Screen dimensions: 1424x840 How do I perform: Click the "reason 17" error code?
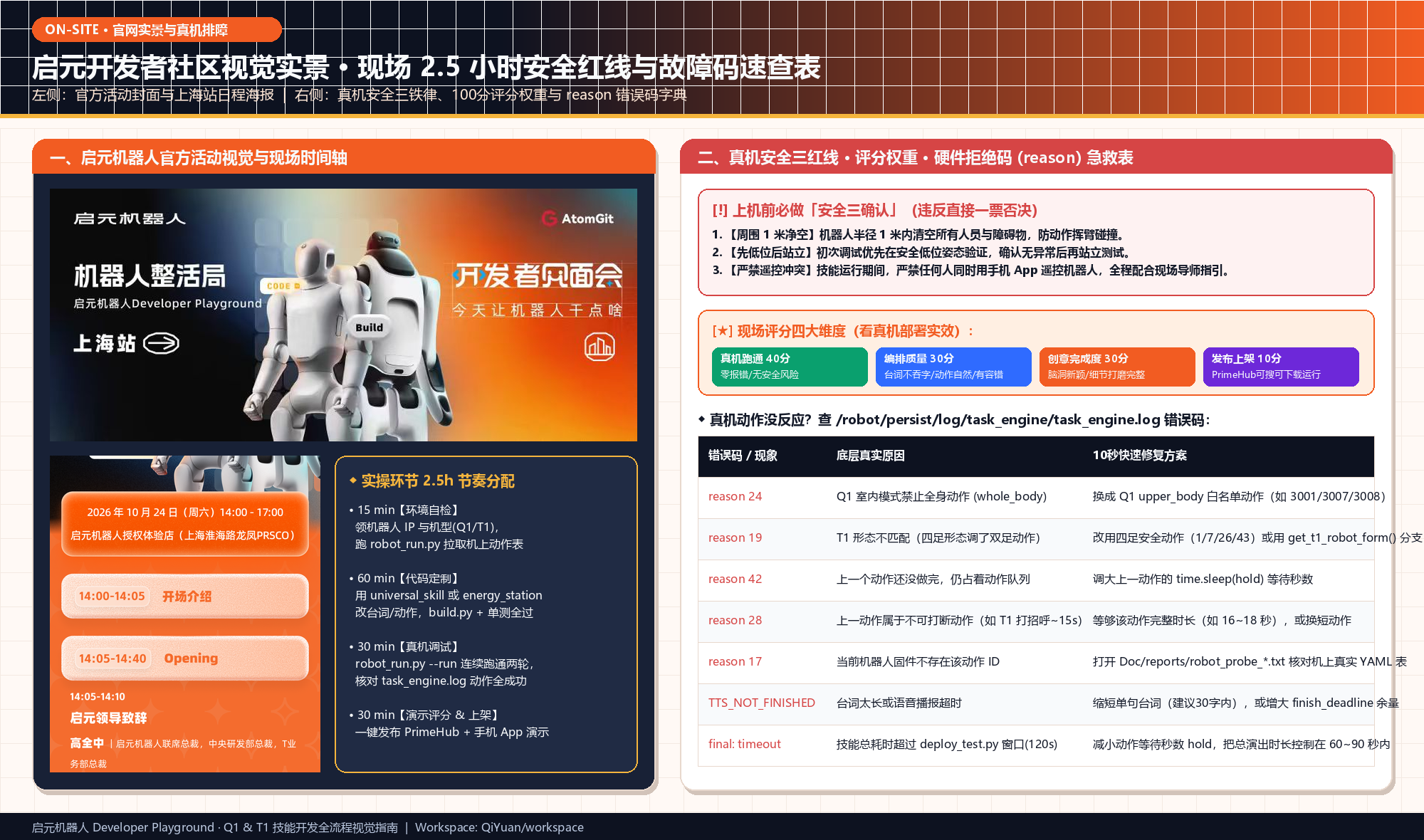point(735,661)
